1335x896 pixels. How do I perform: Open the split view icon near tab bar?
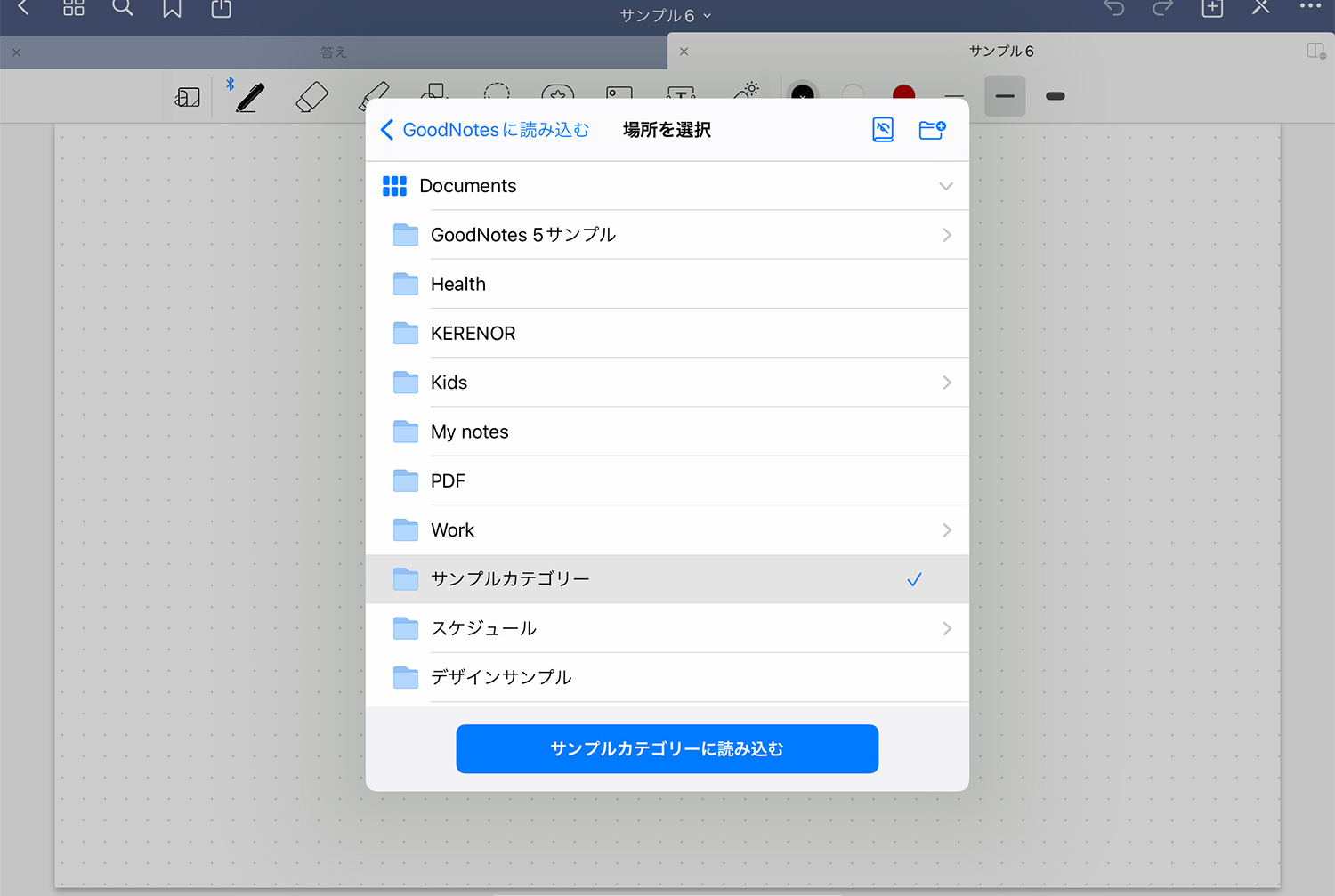pyautogui.click(x=1316, y=51)
